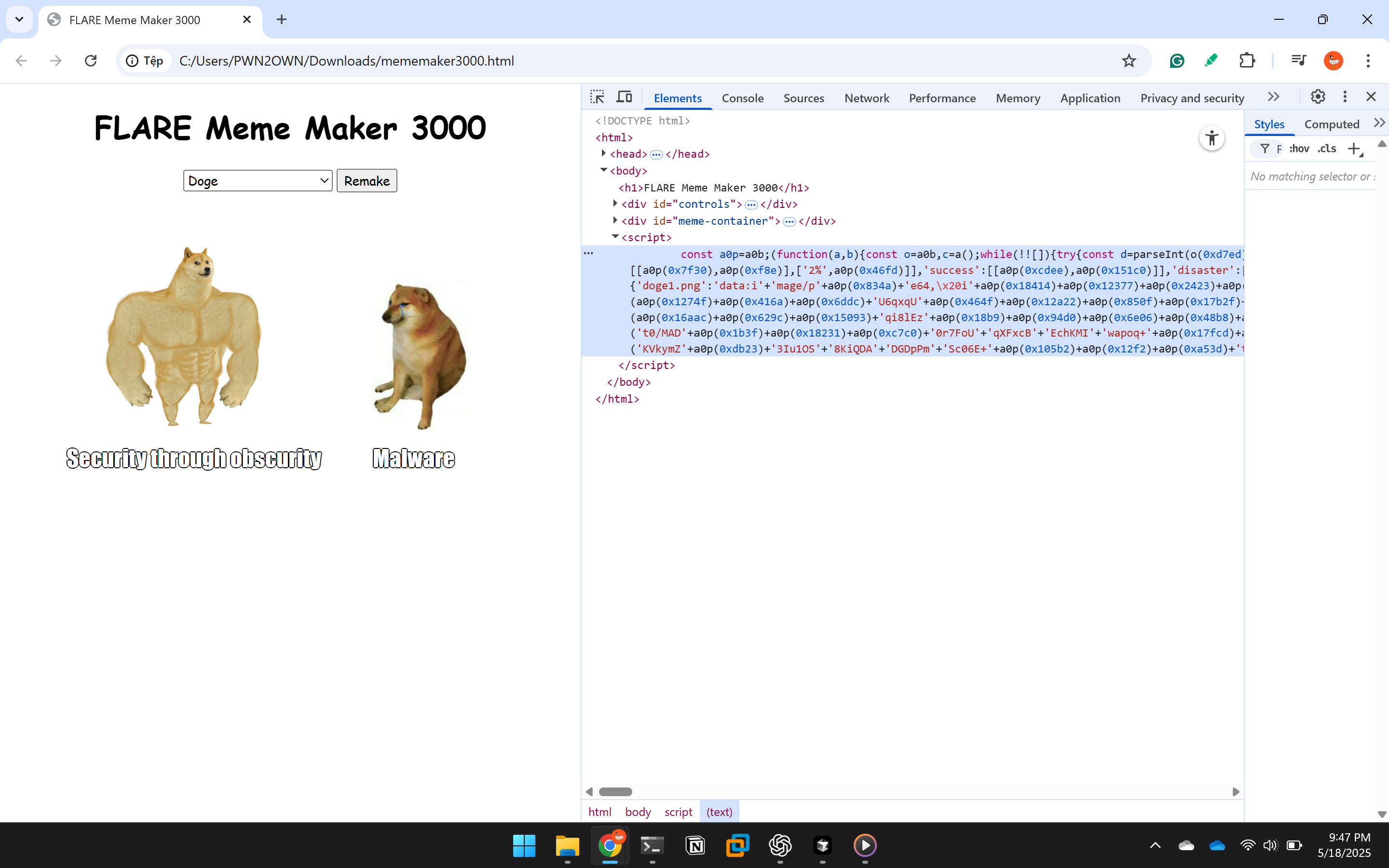Collapse the body element node
Screen dimensions: 1389x868
click(603, 170)
